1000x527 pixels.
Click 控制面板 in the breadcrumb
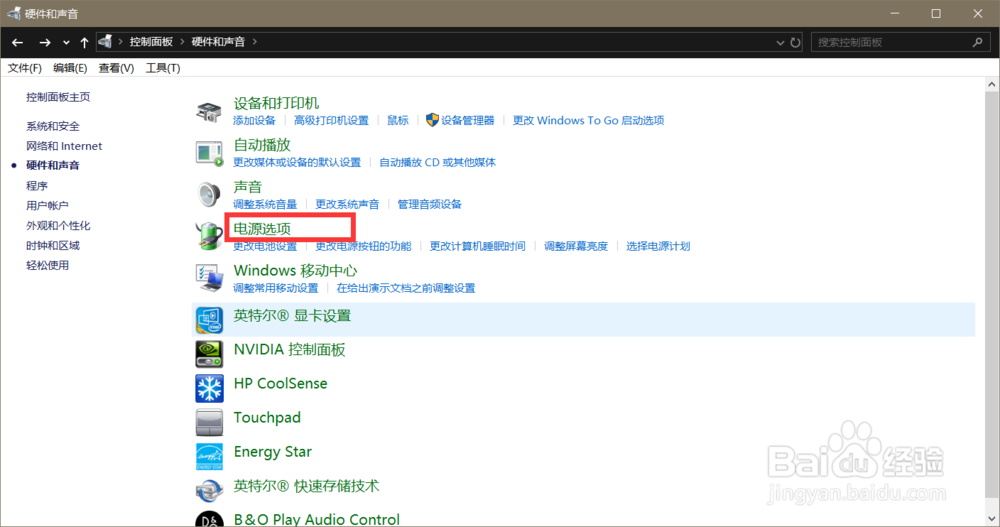pos(151,41)
